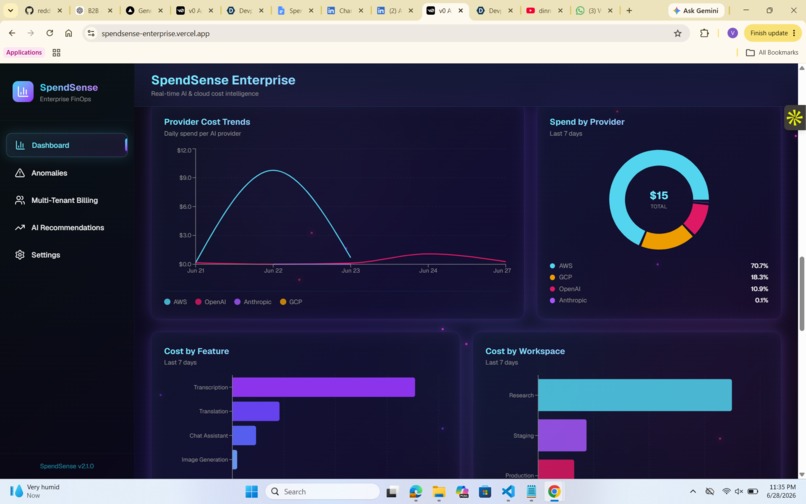The width and height of the screenshot is (806, 504).
Task: Click the browser home icon
Action: point(68,33)
